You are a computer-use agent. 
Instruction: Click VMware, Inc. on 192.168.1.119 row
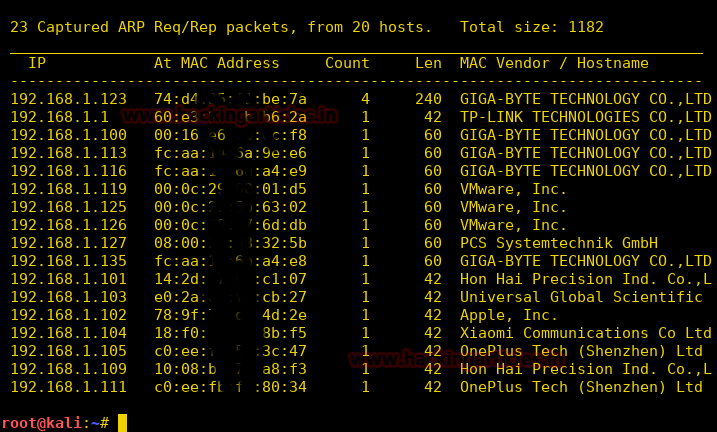(x=514, y=189)
